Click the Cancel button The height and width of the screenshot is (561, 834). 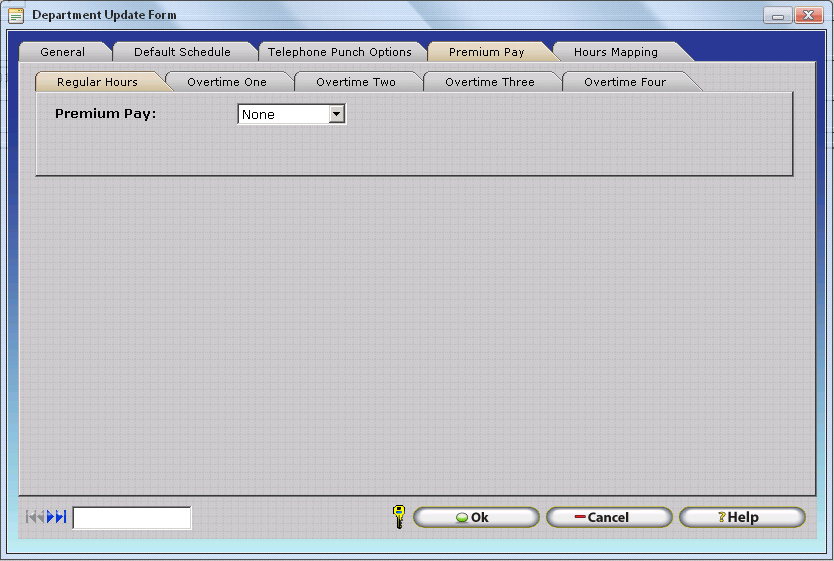(608, 517)
